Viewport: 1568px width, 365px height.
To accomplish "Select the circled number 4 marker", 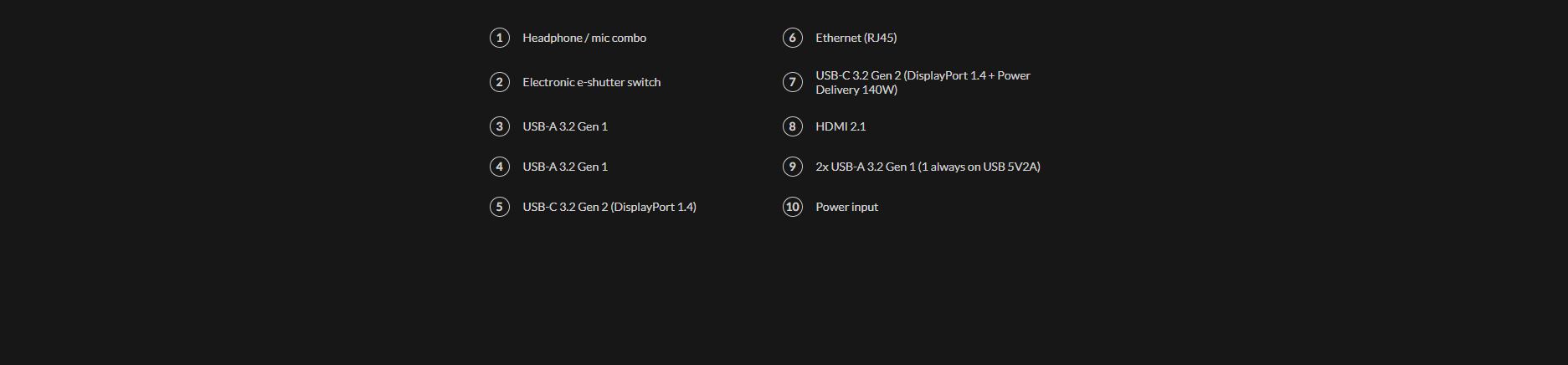I will coord(500,167).
